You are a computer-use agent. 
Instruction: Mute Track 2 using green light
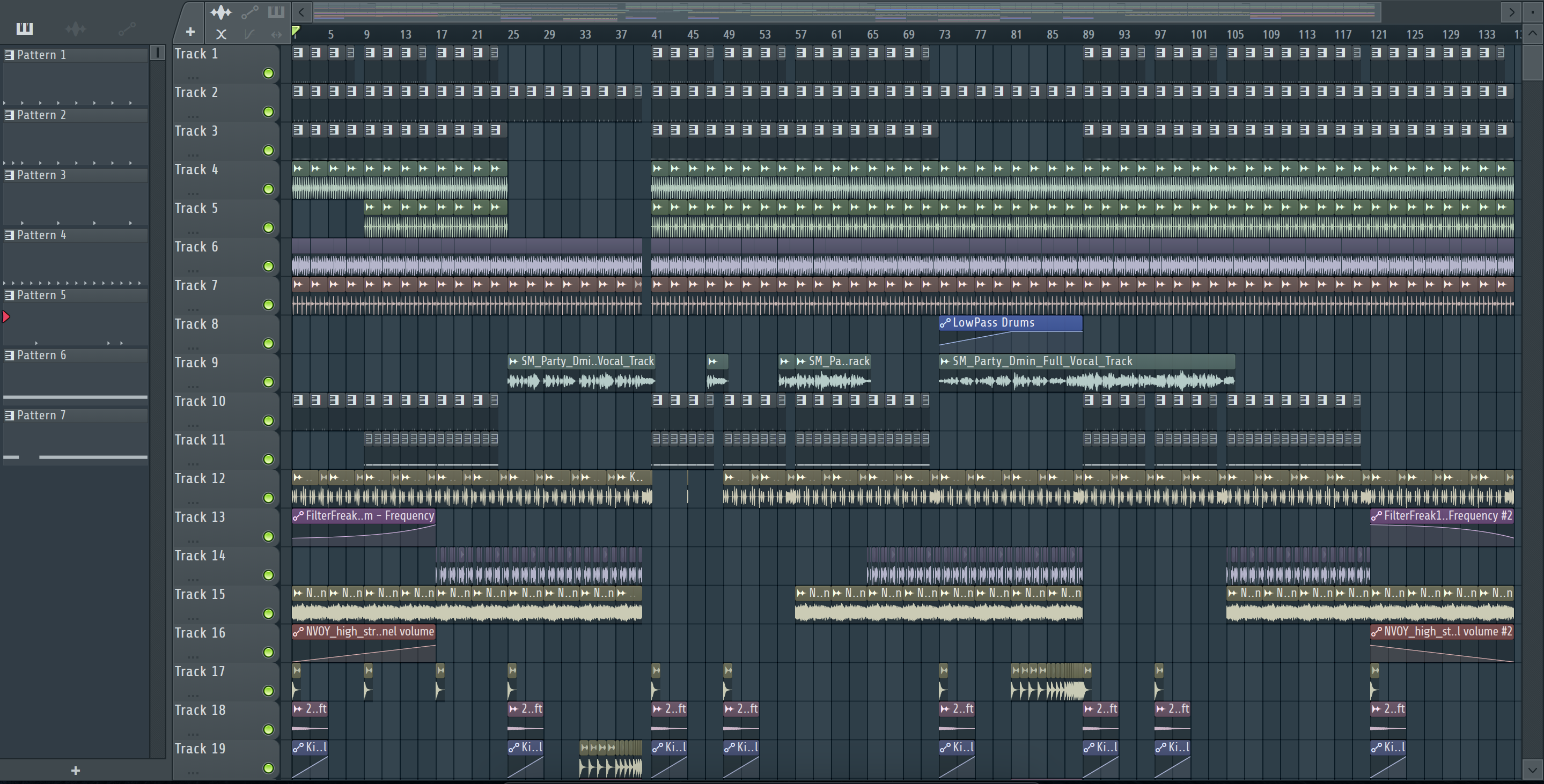(x=269, y=112)
